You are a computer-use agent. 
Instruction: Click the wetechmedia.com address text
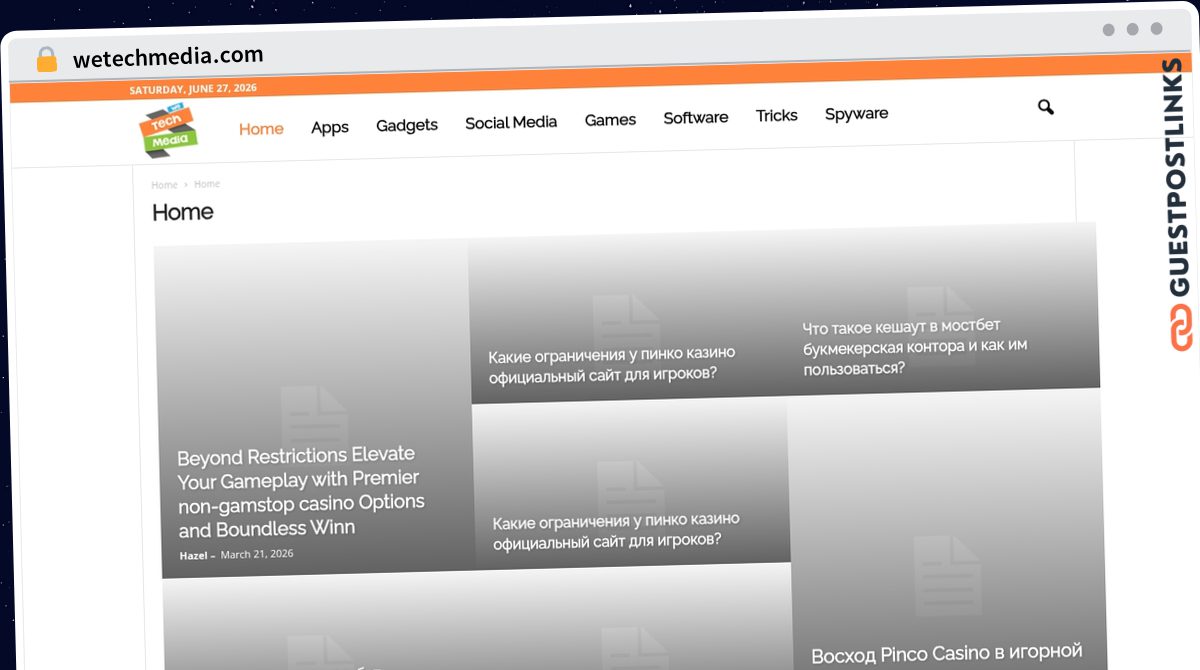[168, 56]
